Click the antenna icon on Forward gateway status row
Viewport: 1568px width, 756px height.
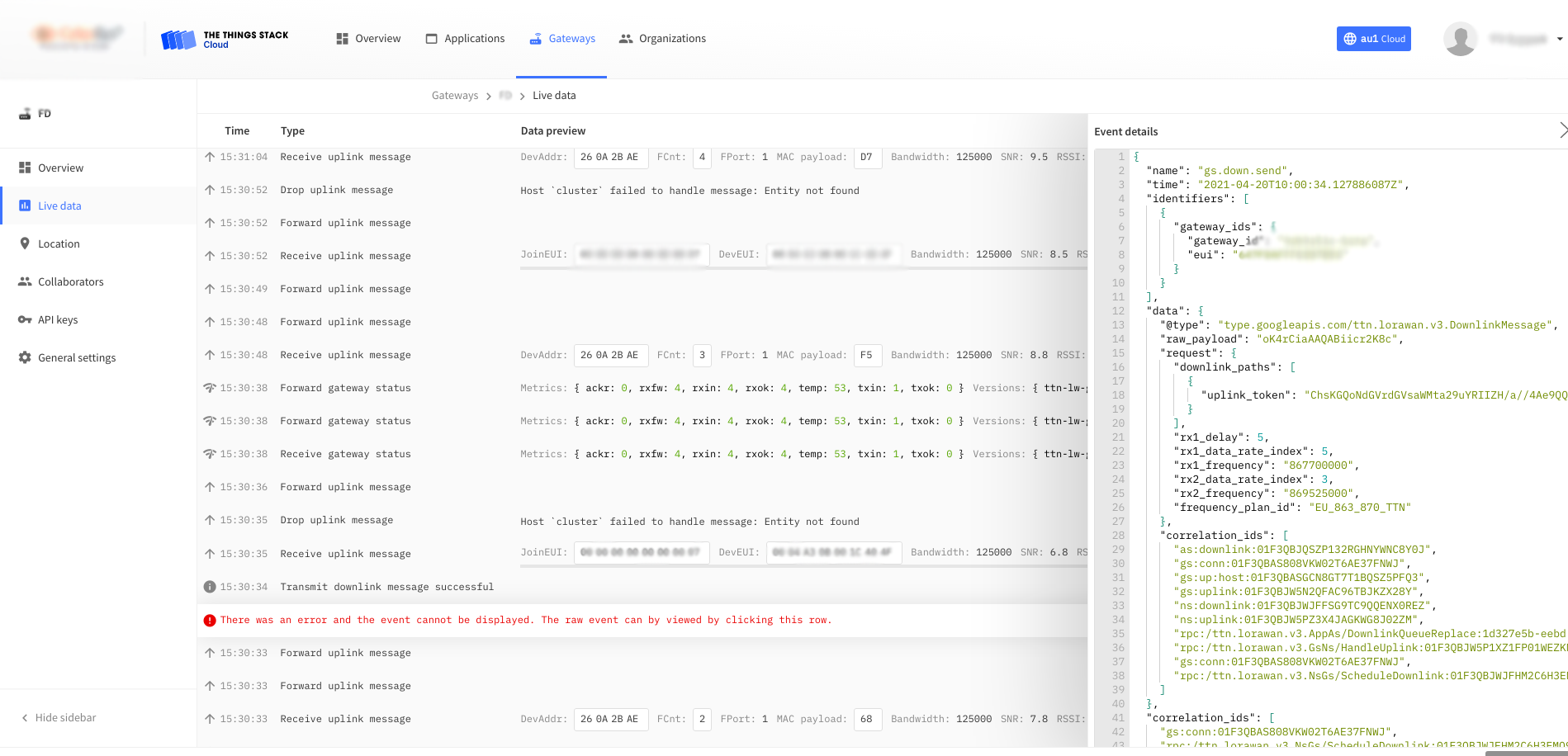pos(210,387)
